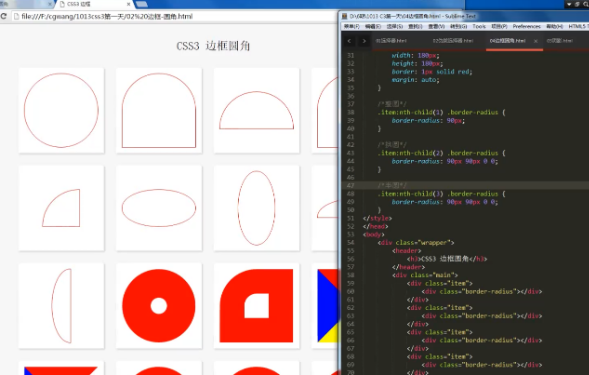
Task: Open the 帮助(H) menu in Sublime Text
Action: (554, 26)
